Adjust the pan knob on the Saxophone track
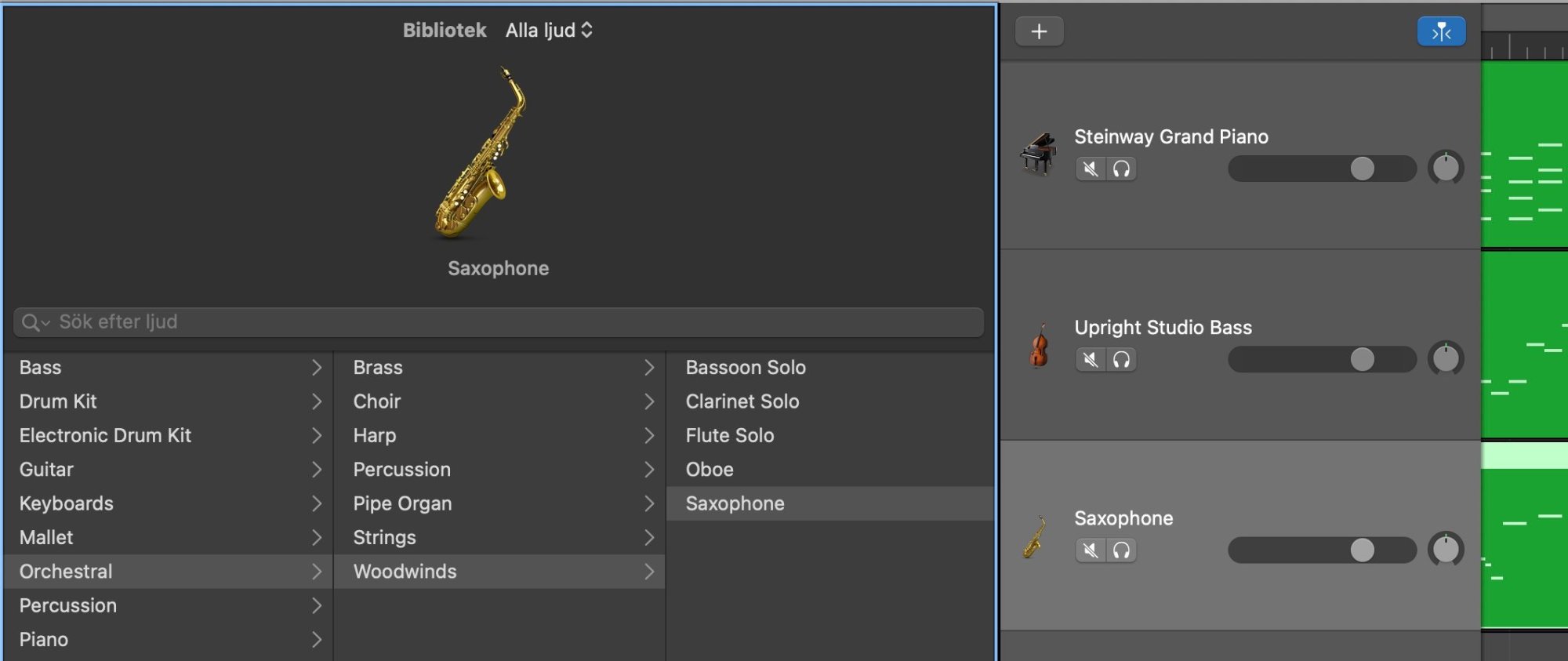Image resolution: width=1568 pixels, height=661 pixels. pyautogui.click(x=1445, y=550)
